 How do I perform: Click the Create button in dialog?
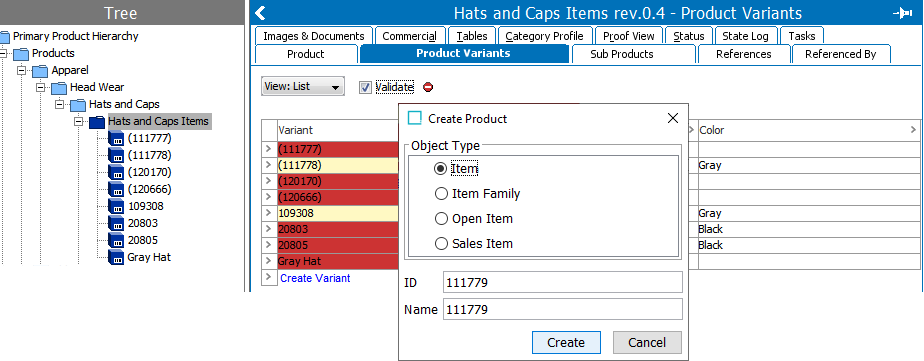click(566, 342)
